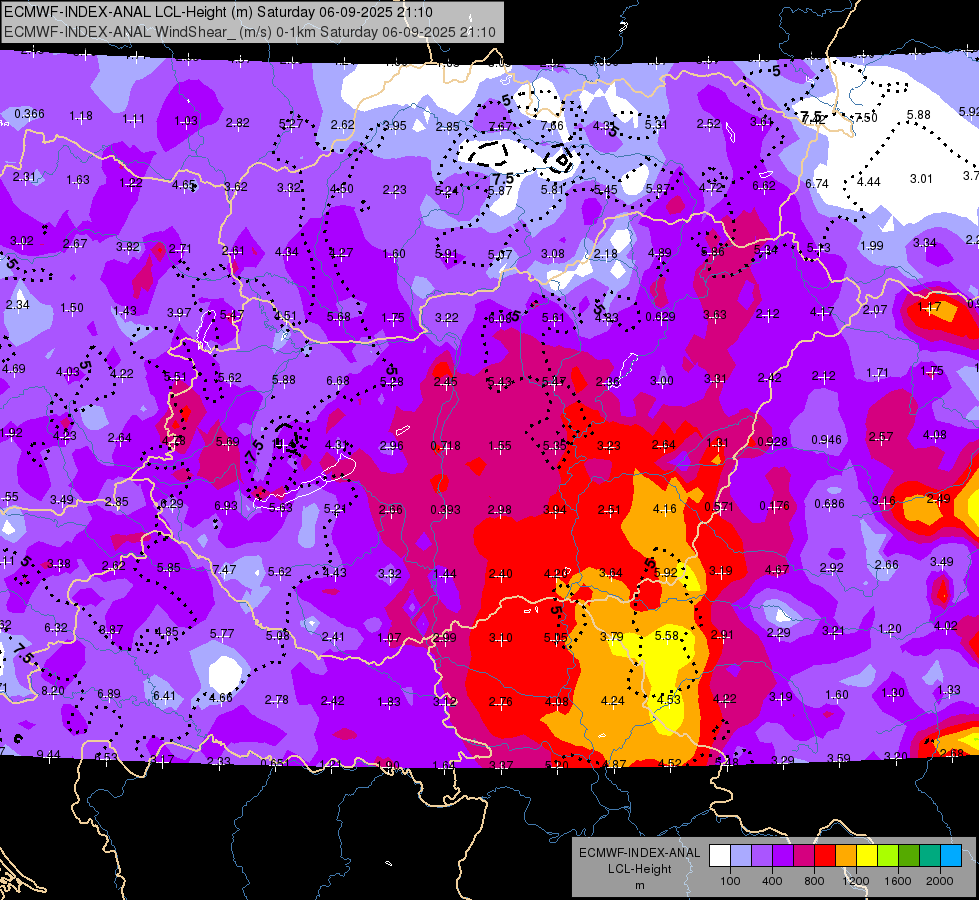This screenshot has width=979, height=900.
Task: Click the wind shear value '6.74'
Action: point(817,184)
